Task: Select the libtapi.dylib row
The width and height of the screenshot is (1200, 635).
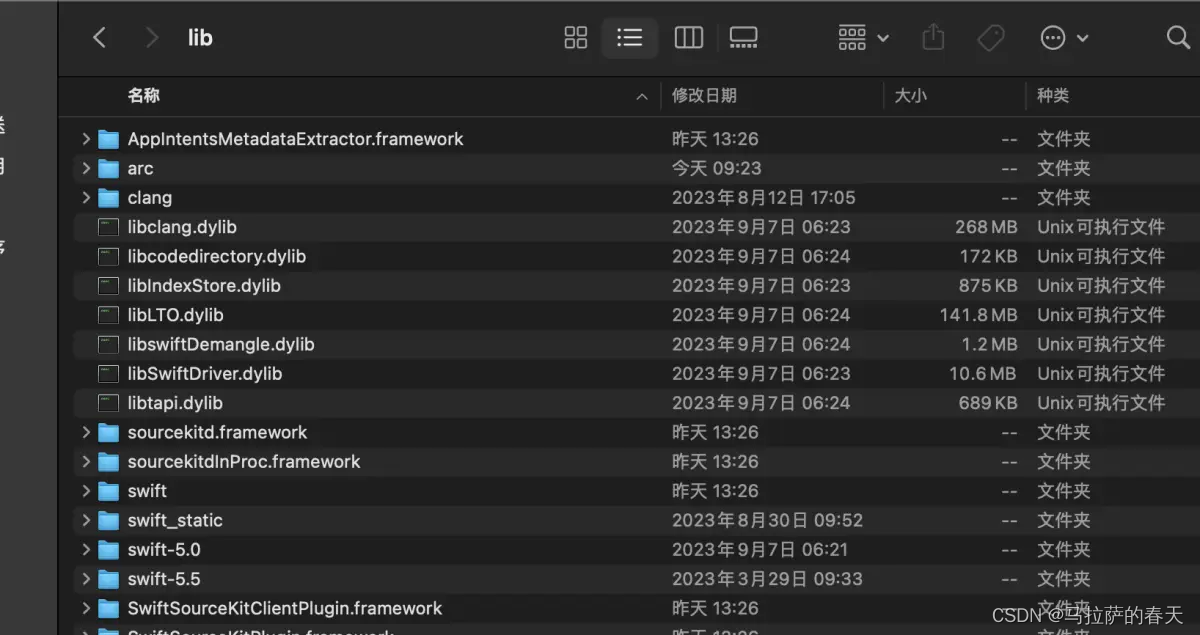Action: coord(175,403)
